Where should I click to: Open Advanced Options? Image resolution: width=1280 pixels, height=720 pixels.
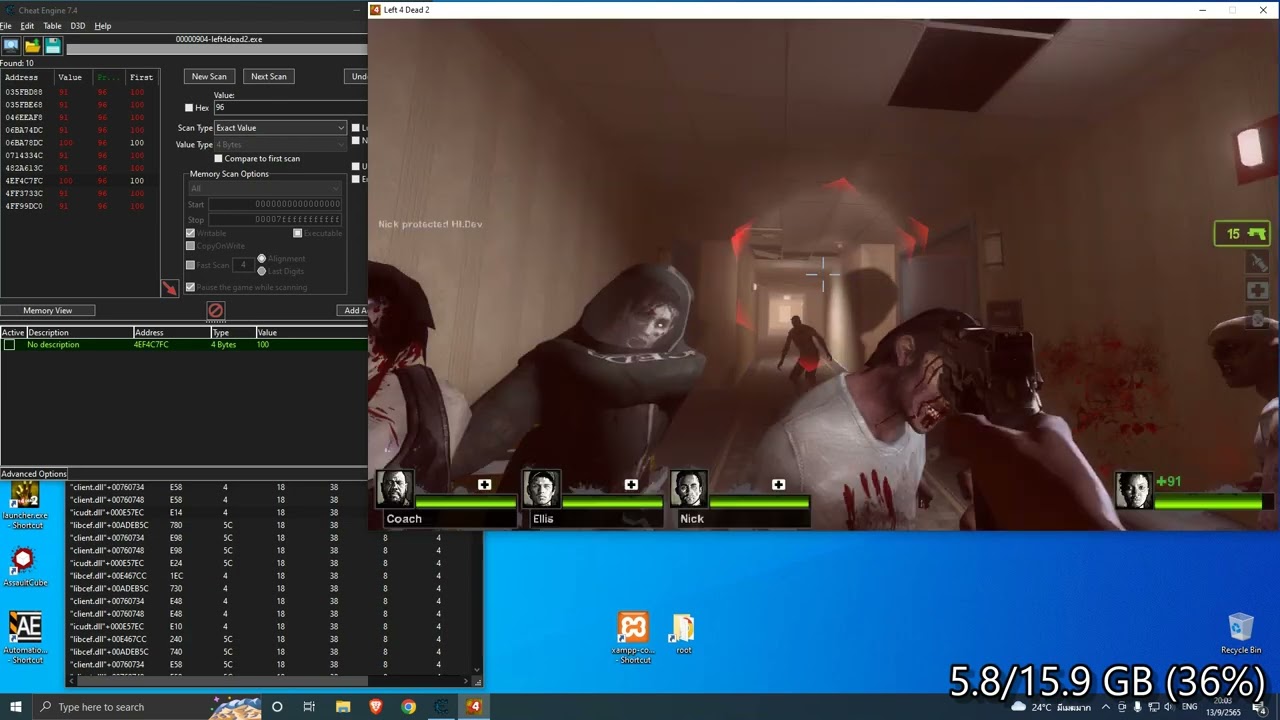[x=34, y=474]
